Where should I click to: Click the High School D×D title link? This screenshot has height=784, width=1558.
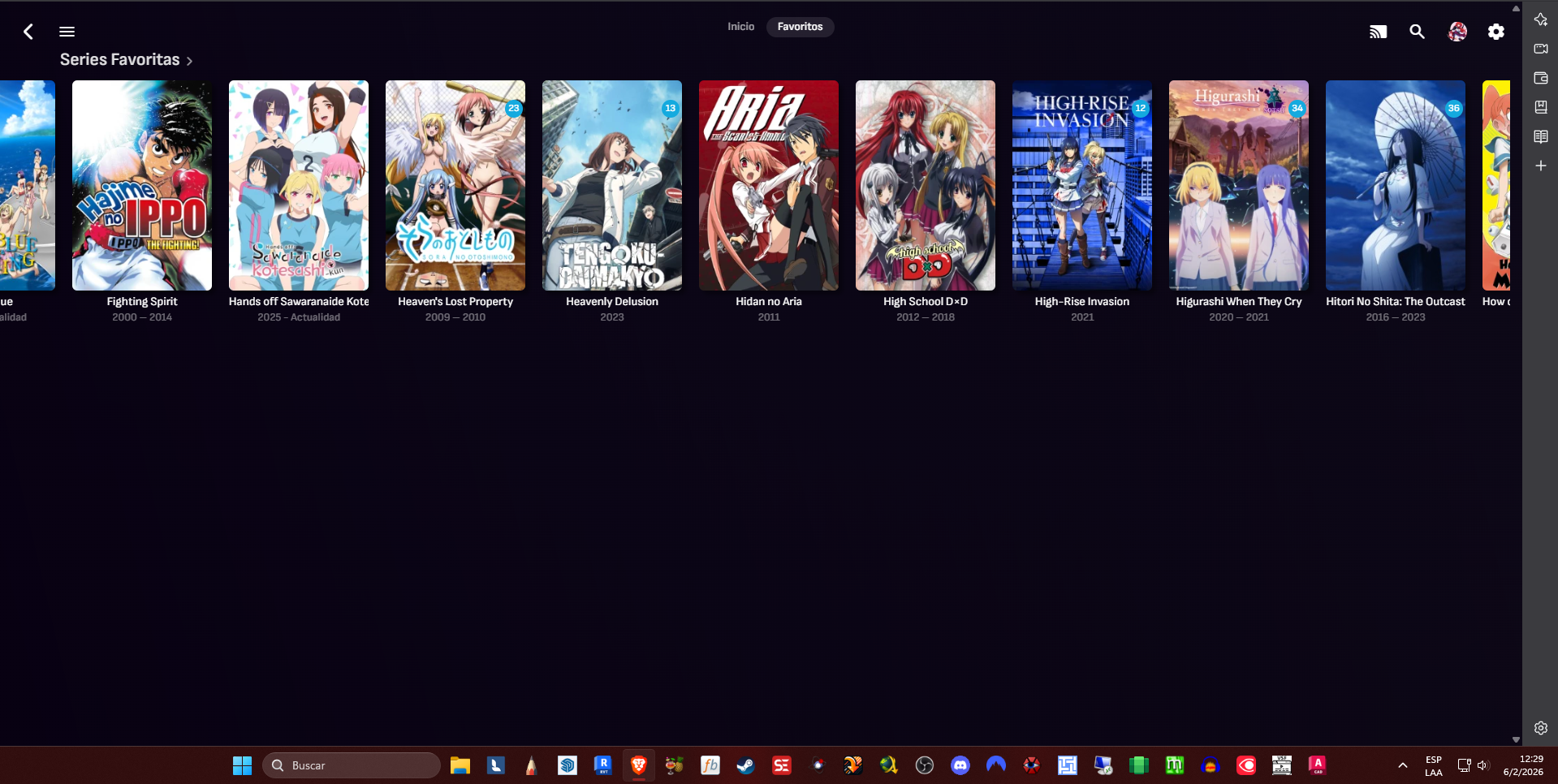(x=926, y=301)
